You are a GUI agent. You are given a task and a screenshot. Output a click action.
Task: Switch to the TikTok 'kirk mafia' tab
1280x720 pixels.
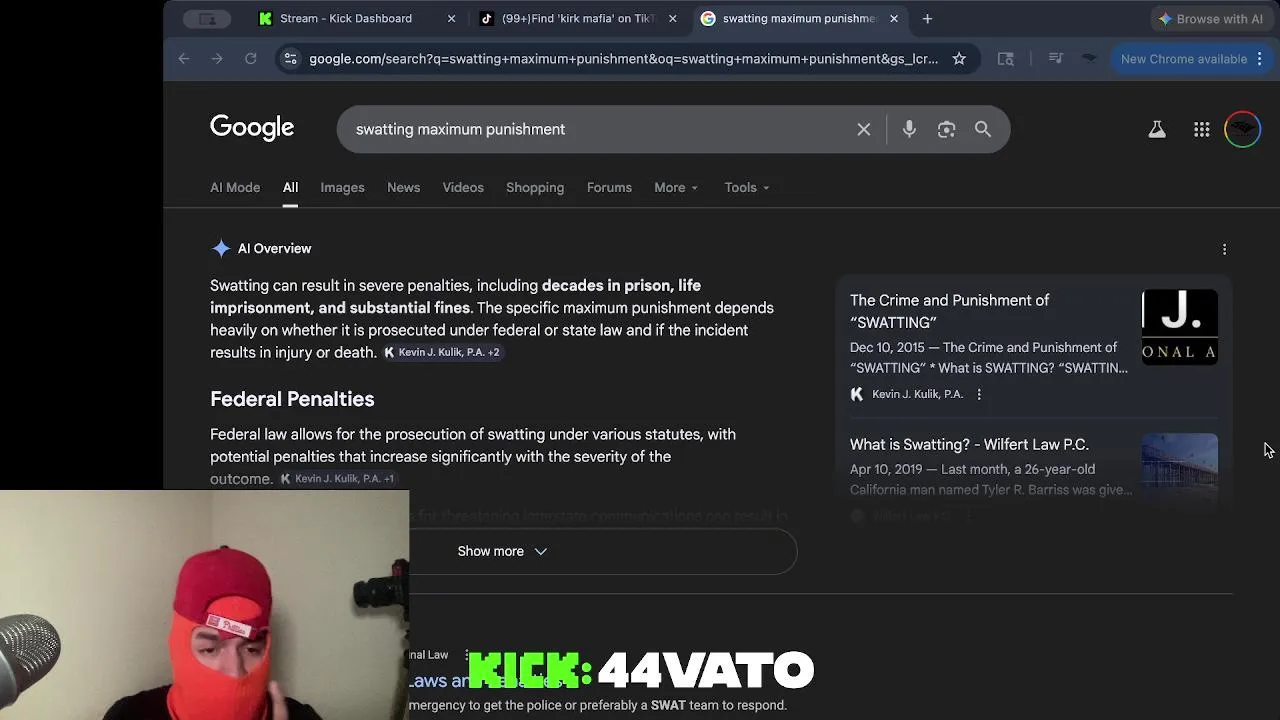click(578, 18)
